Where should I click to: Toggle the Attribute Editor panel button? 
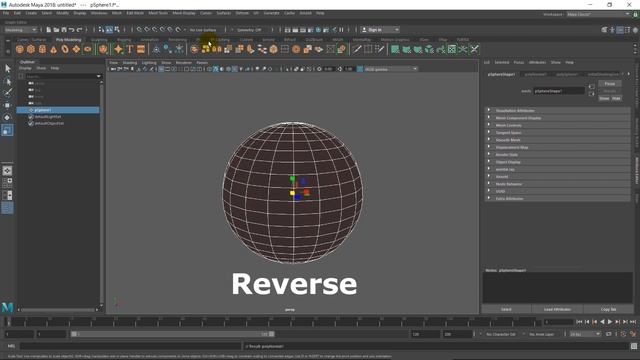tap(620, 30)
